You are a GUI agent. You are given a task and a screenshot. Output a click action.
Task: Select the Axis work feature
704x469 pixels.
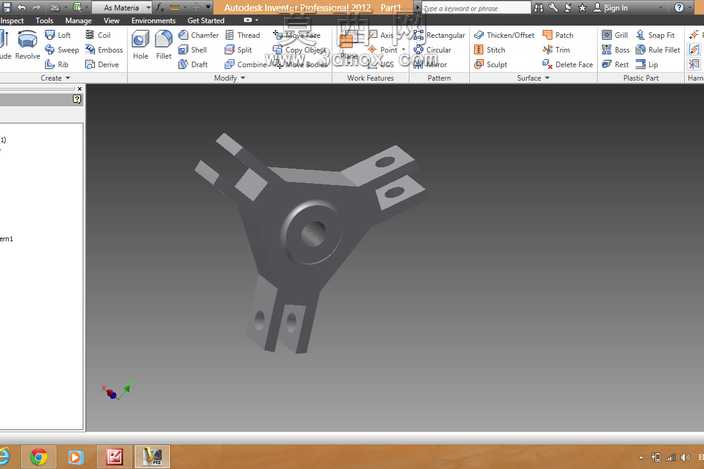(x=381, y=35)
